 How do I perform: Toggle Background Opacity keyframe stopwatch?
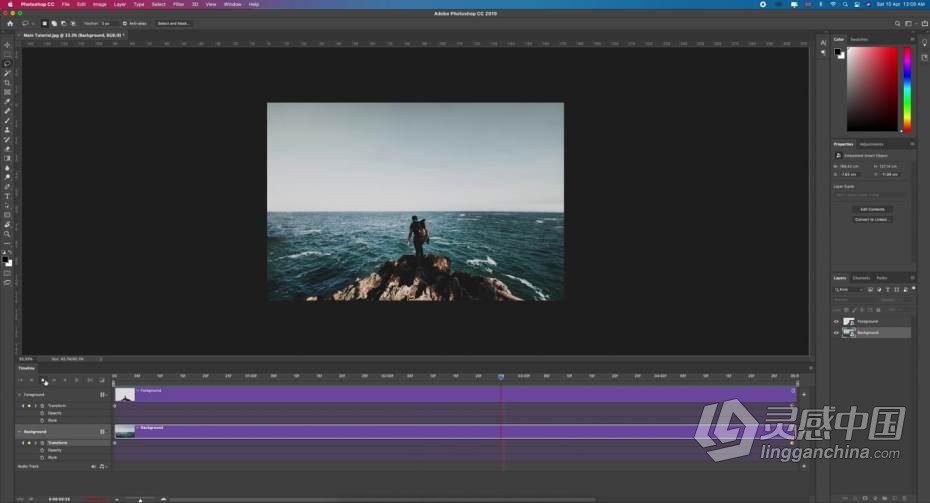pos(42,450)
